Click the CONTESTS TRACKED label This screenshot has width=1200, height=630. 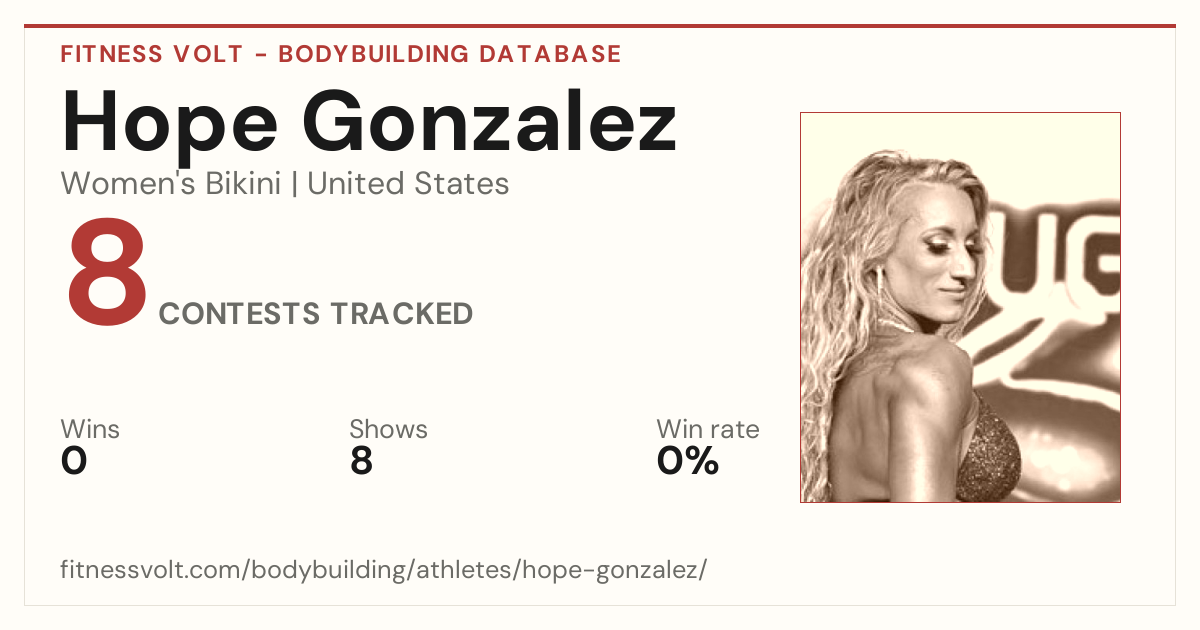316,314
